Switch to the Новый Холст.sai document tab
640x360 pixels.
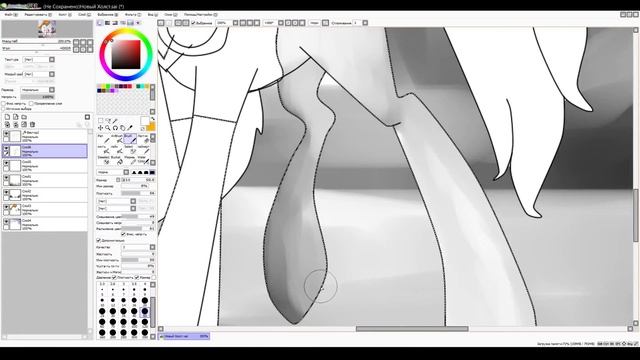(x=184, y=336)
